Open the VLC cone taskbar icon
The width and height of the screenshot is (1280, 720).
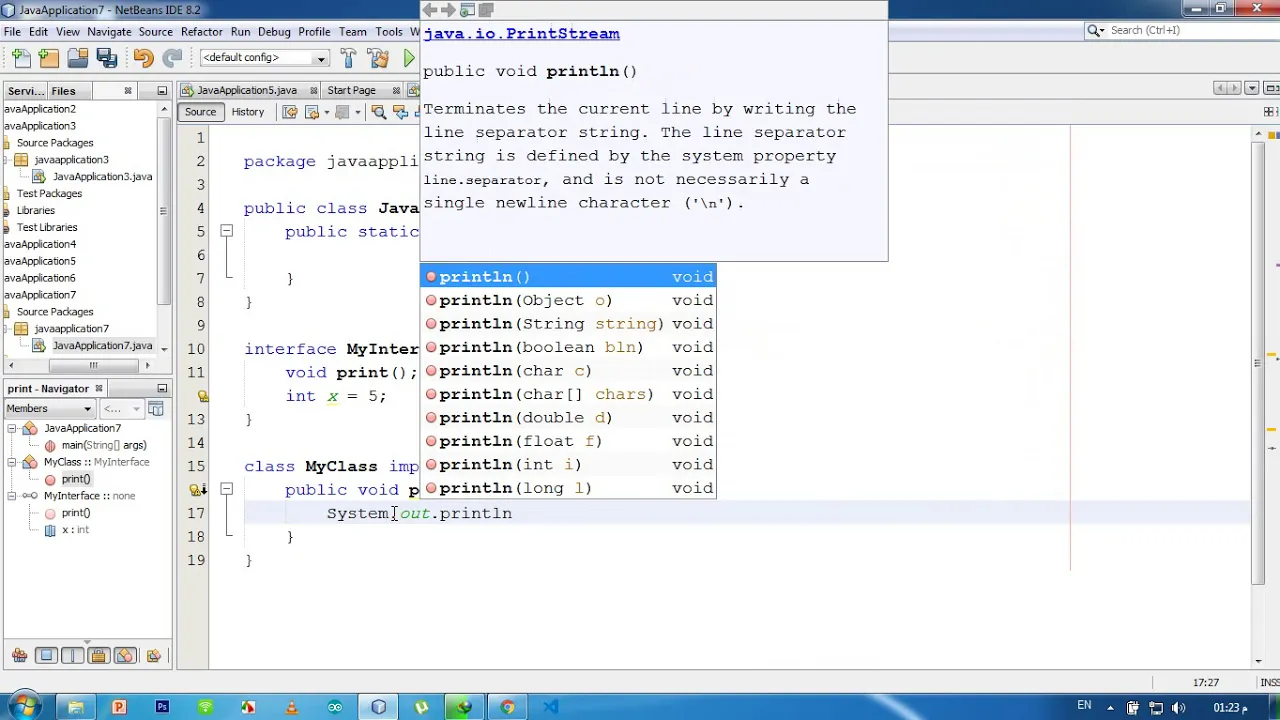291,707
